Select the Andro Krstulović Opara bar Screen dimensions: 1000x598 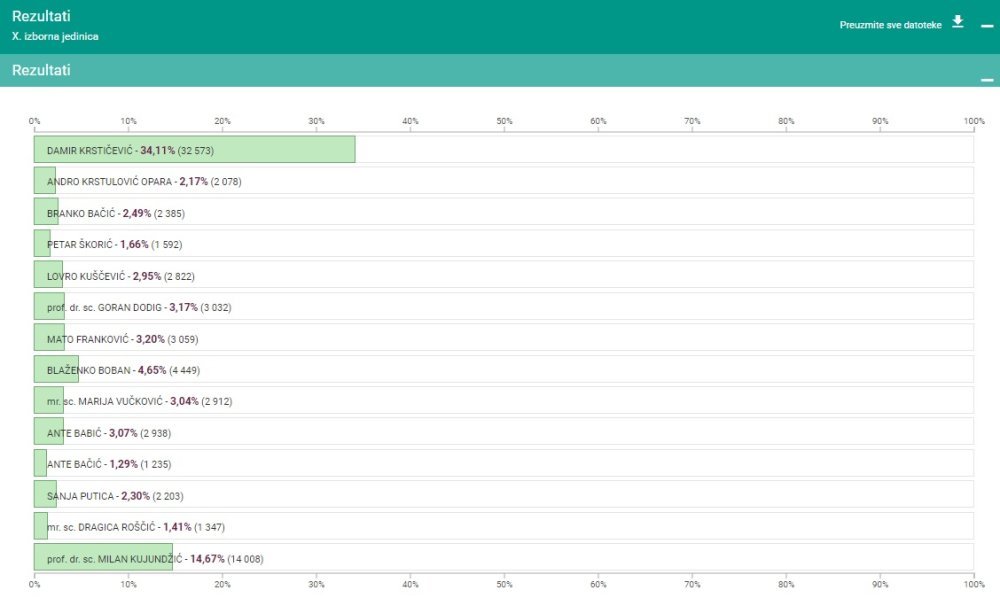(x=45, y=180)
